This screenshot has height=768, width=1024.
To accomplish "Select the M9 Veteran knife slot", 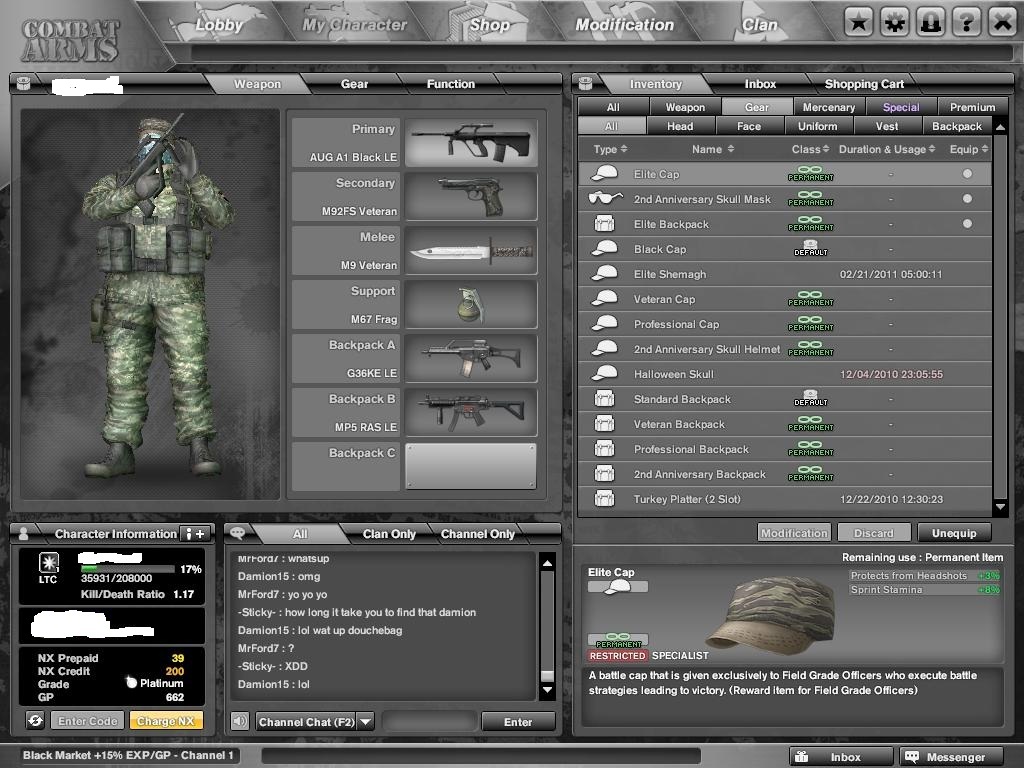I will tap(471, 251).
